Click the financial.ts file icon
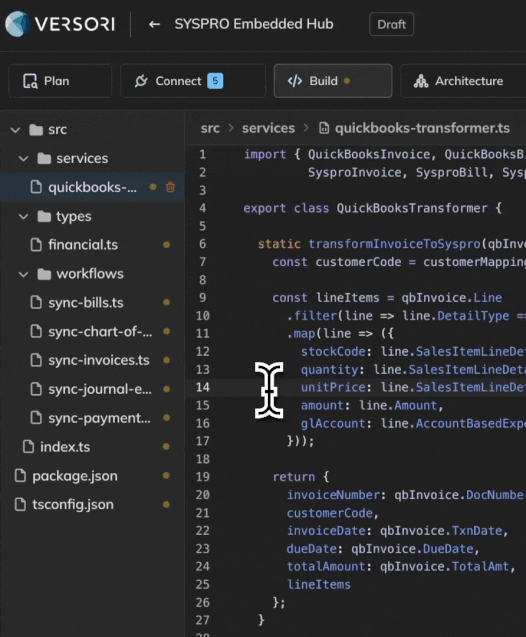 pos(36,245)
